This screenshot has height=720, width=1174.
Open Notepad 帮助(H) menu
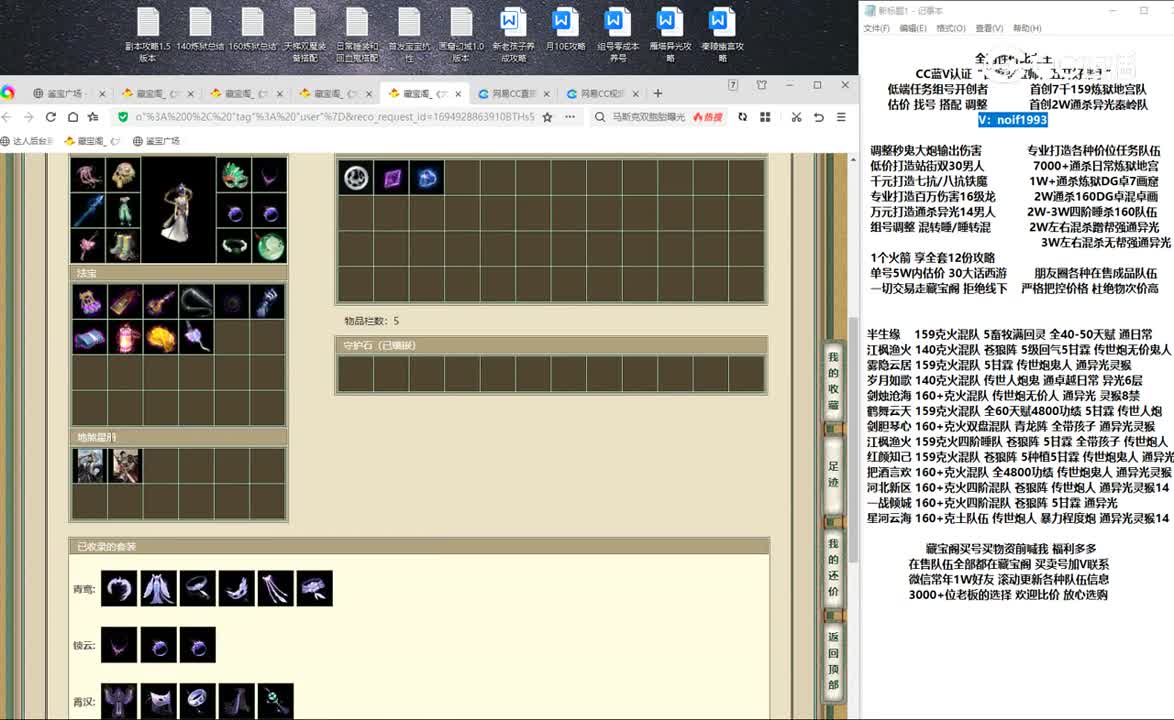click(x=1027, y=28)
